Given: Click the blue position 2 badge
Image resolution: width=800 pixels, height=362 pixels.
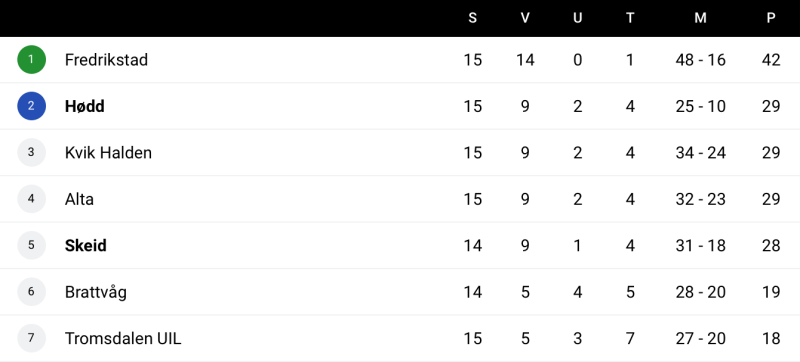Looking at the screenshot, I should click(31, 106).
